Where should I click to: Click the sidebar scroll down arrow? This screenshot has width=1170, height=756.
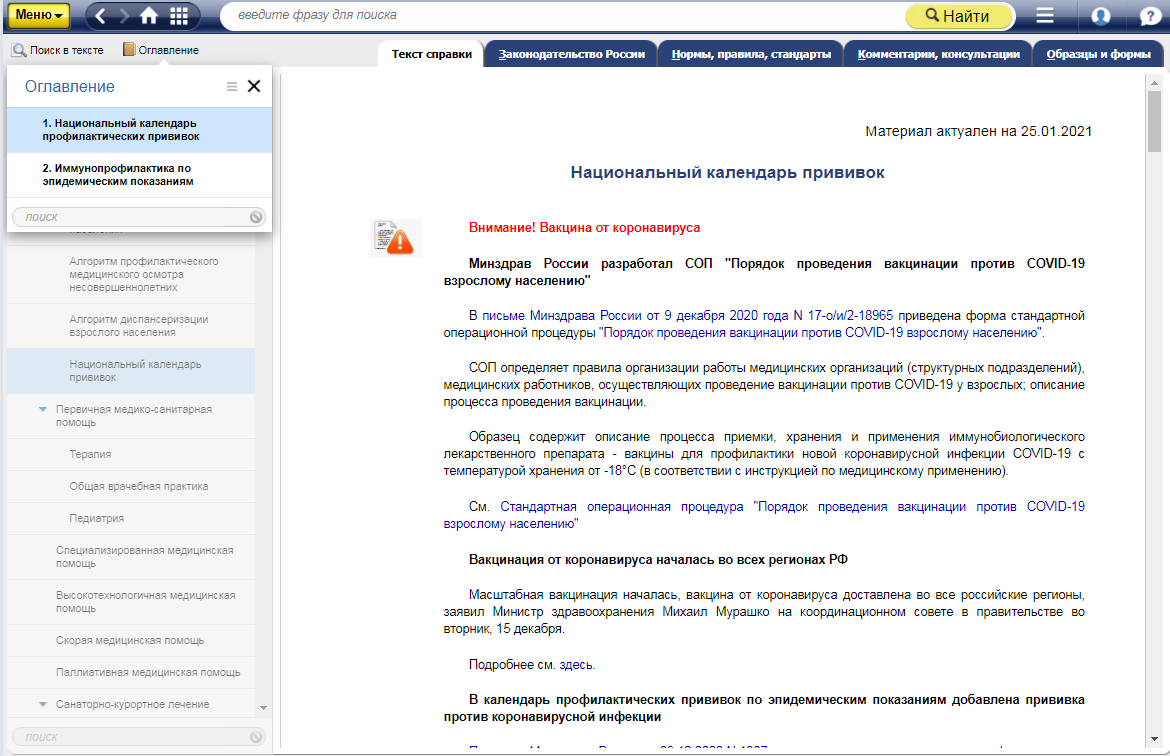tap(263, 707)
